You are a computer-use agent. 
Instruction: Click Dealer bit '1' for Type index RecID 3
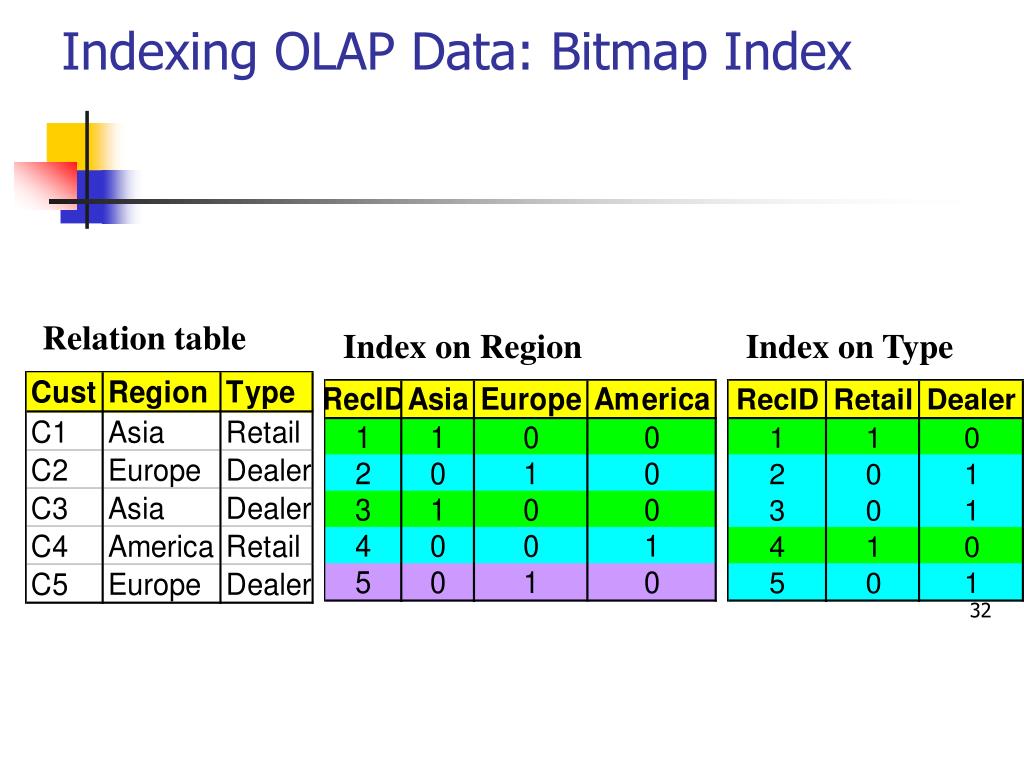pos(971,509)
